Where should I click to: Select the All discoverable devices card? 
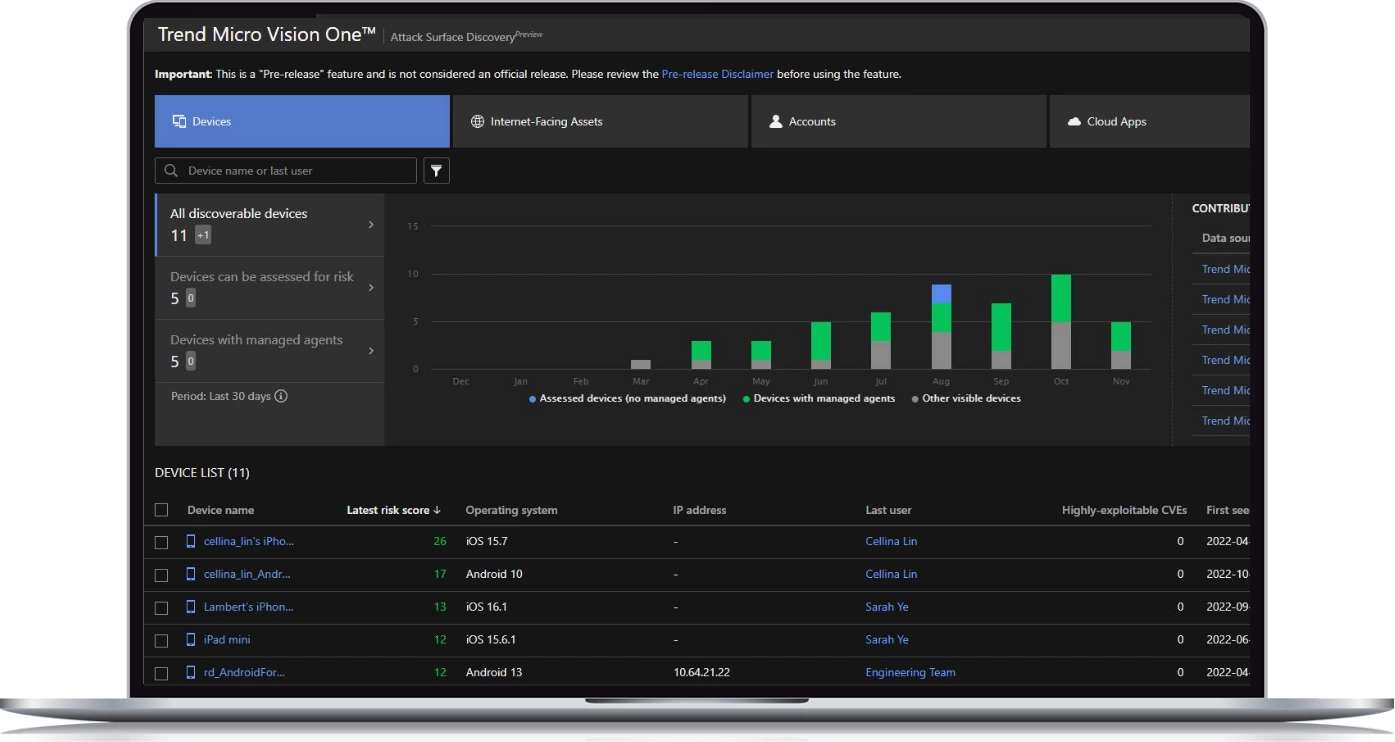click(270, 225)
